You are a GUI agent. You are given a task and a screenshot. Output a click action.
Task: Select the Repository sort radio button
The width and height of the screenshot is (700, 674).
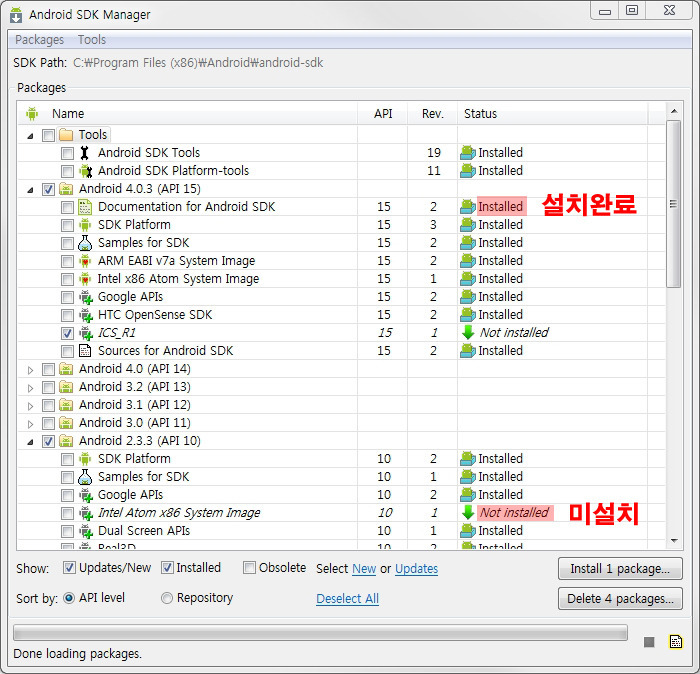click(167, 598)
